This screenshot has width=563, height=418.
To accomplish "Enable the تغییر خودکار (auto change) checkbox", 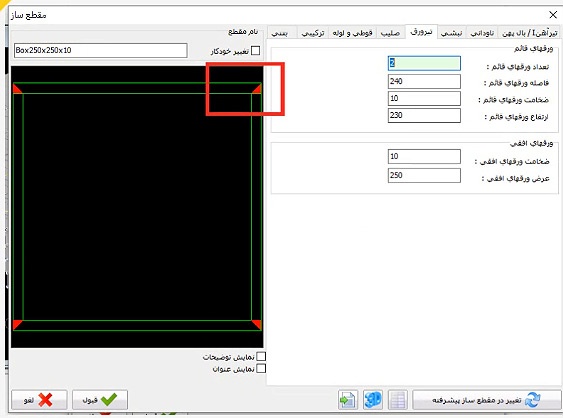I will [x=255, y=51].
